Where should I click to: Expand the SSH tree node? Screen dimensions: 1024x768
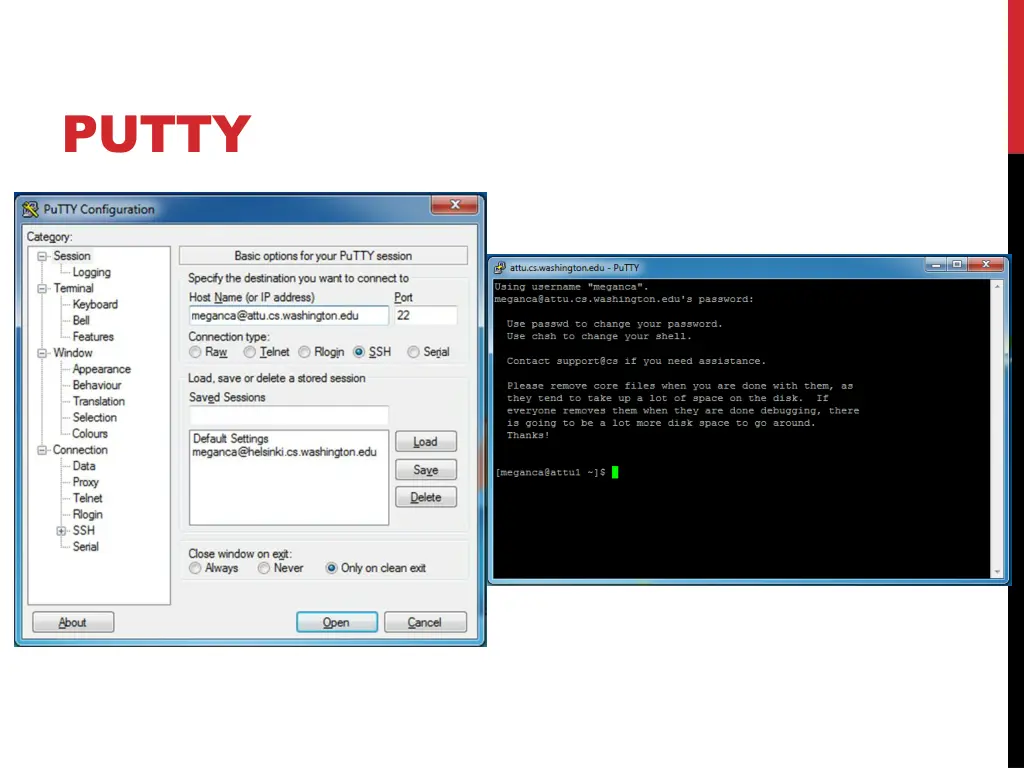tap(61, 531)
